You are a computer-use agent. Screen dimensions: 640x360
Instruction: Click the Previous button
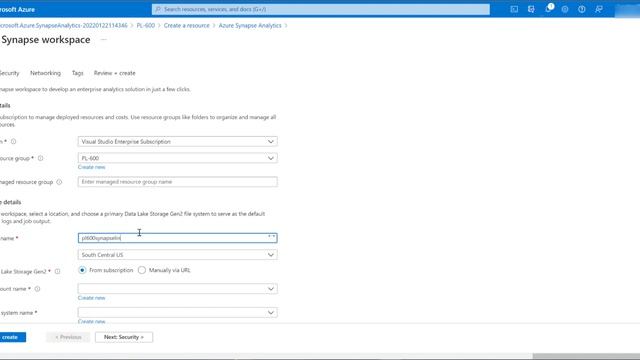tap(68, 337)
